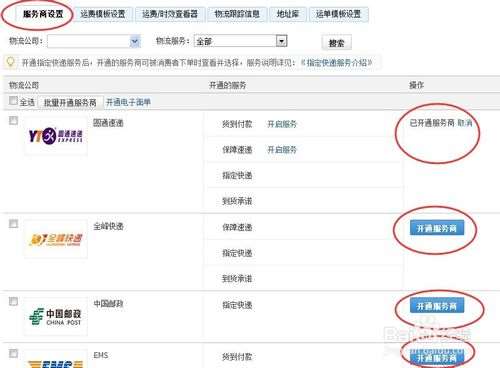Click 保障速递 in the 全峰快递 row
Viewport: 500px width, 368px height.
[237, 227]
